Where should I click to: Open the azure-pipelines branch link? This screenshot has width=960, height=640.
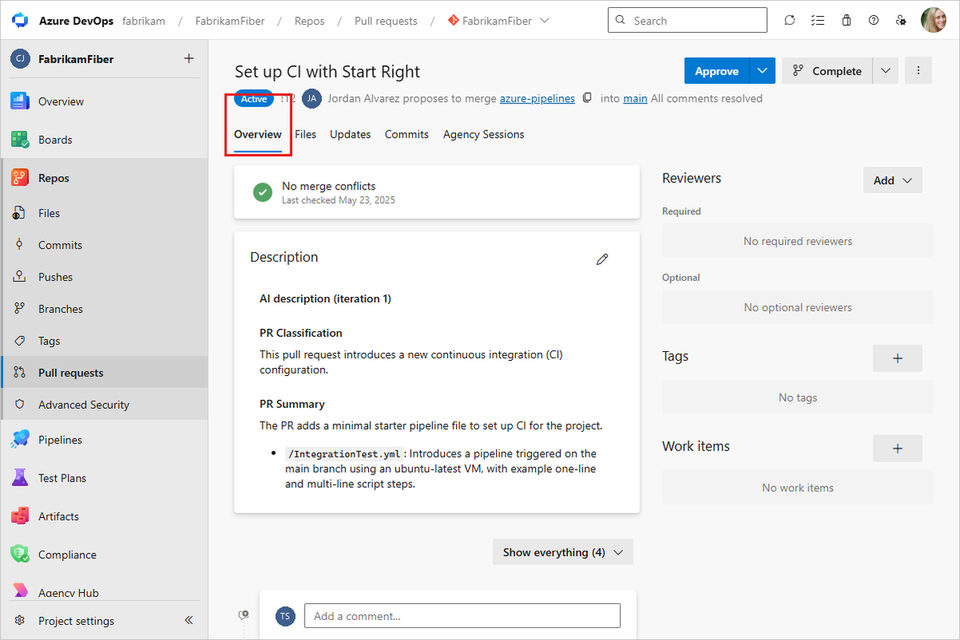tap(537, 98)
